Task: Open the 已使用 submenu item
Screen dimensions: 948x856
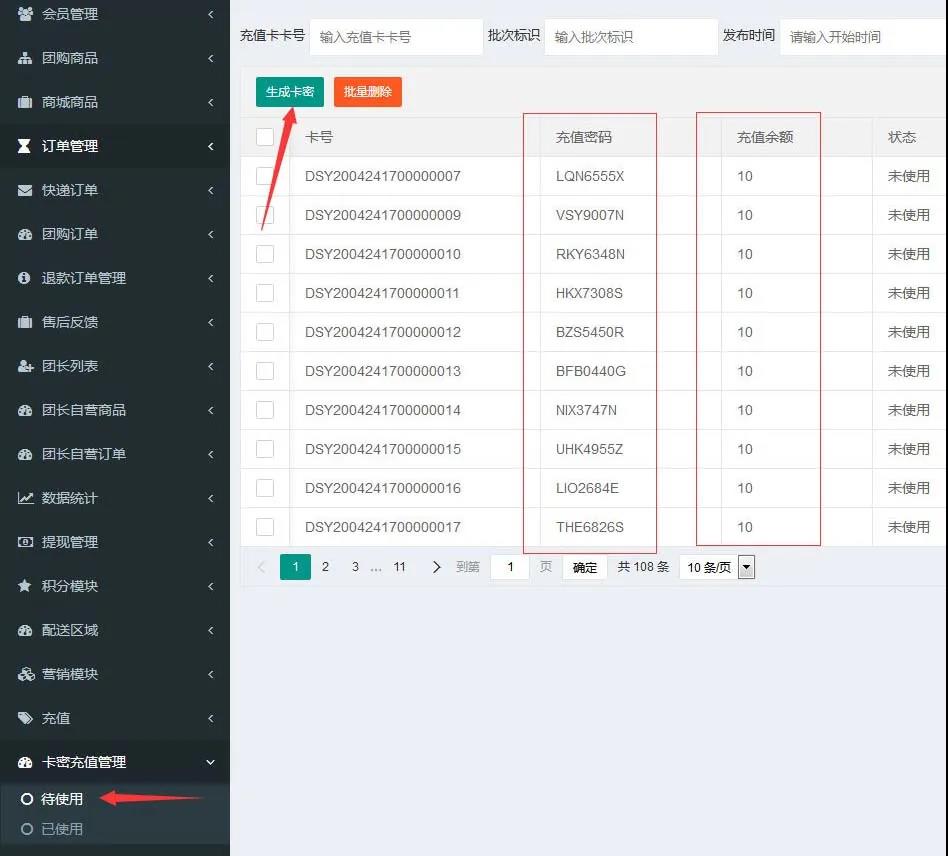Action: pyautogui.click(x=62, y=829)
